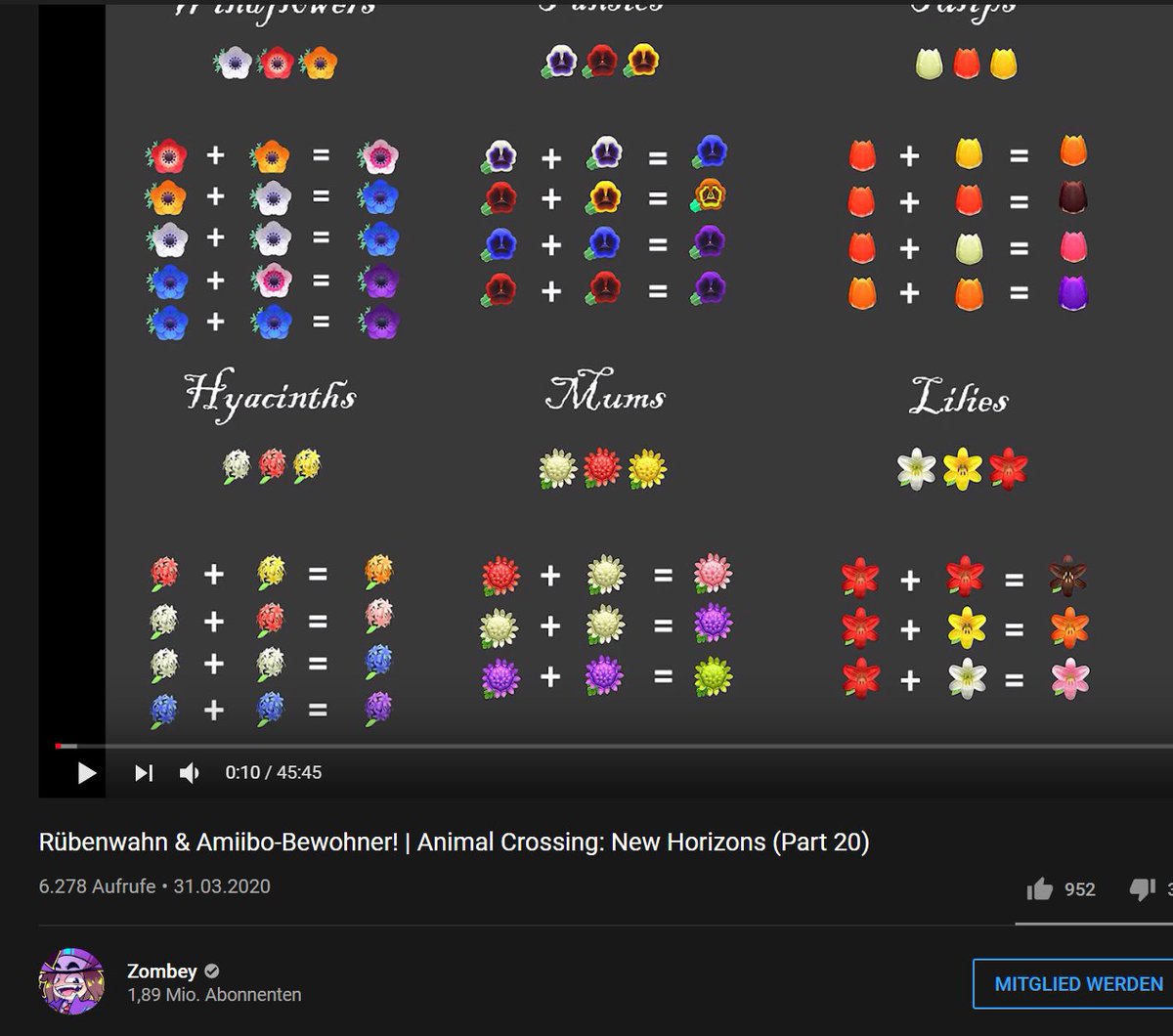This screenshot has width=1173, height=1036.
Task: Mute the video volume
Action: click(x=190, y=773)
